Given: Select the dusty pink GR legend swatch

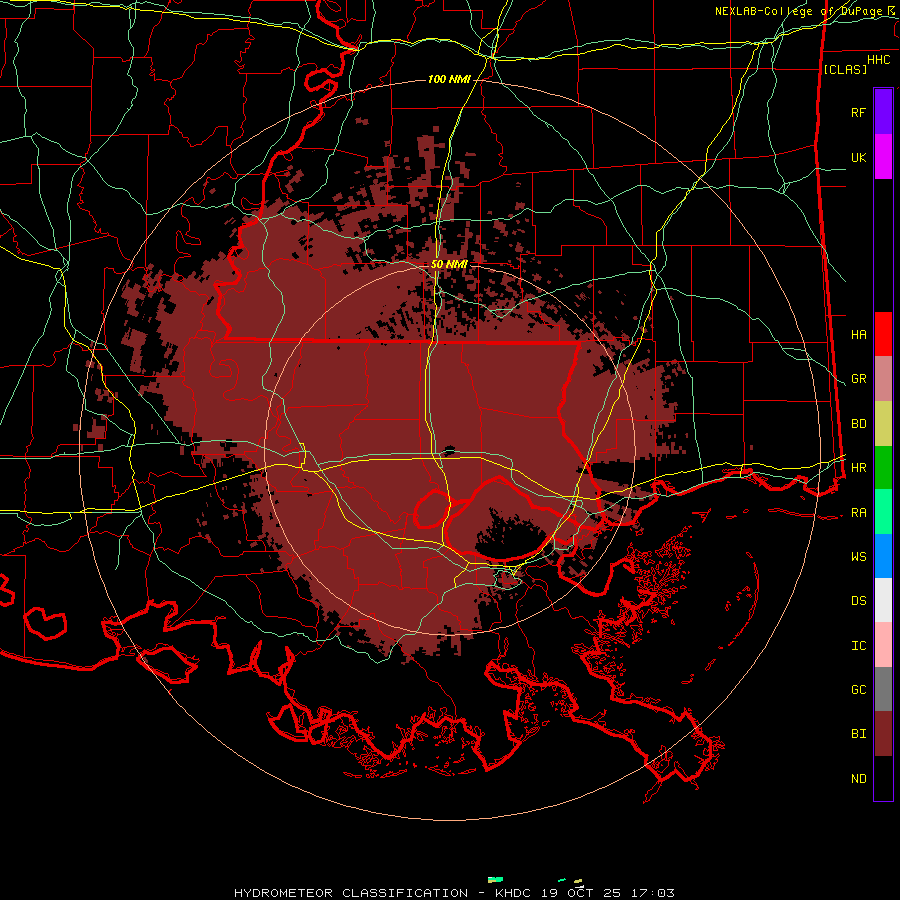Looking at the screenshot, I should [883, 379].
